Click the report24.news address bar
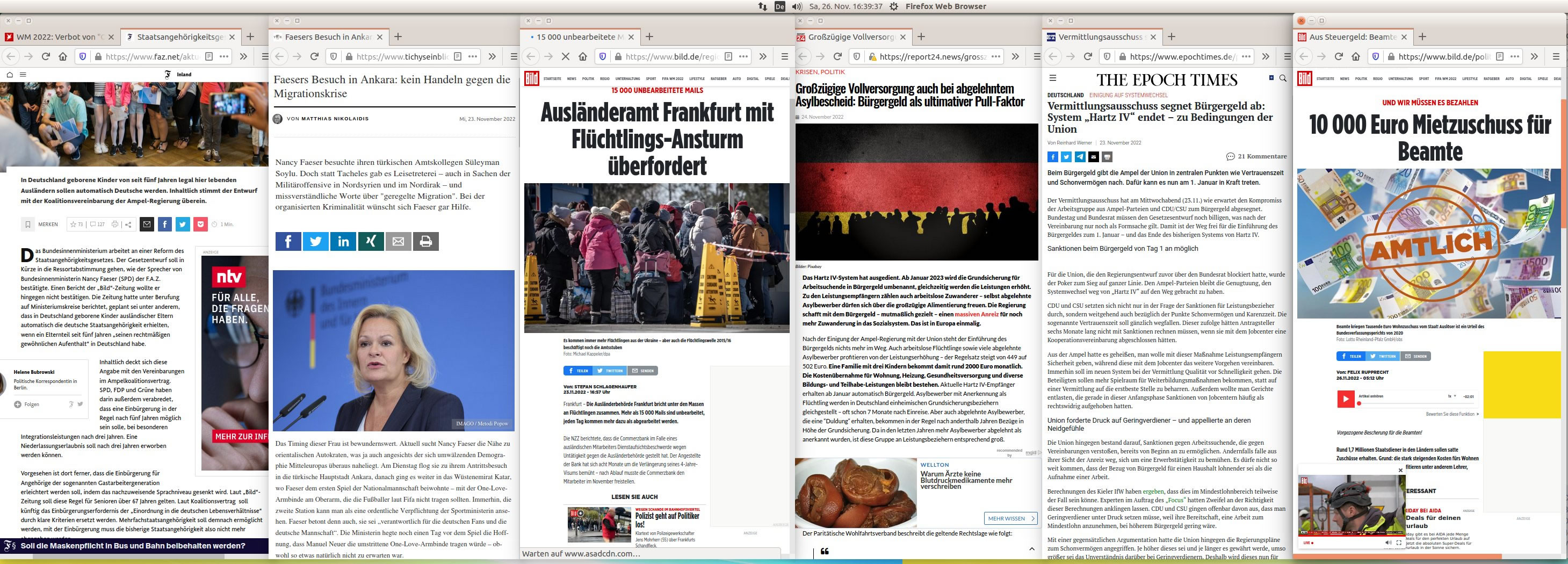 tap(933, 56)
